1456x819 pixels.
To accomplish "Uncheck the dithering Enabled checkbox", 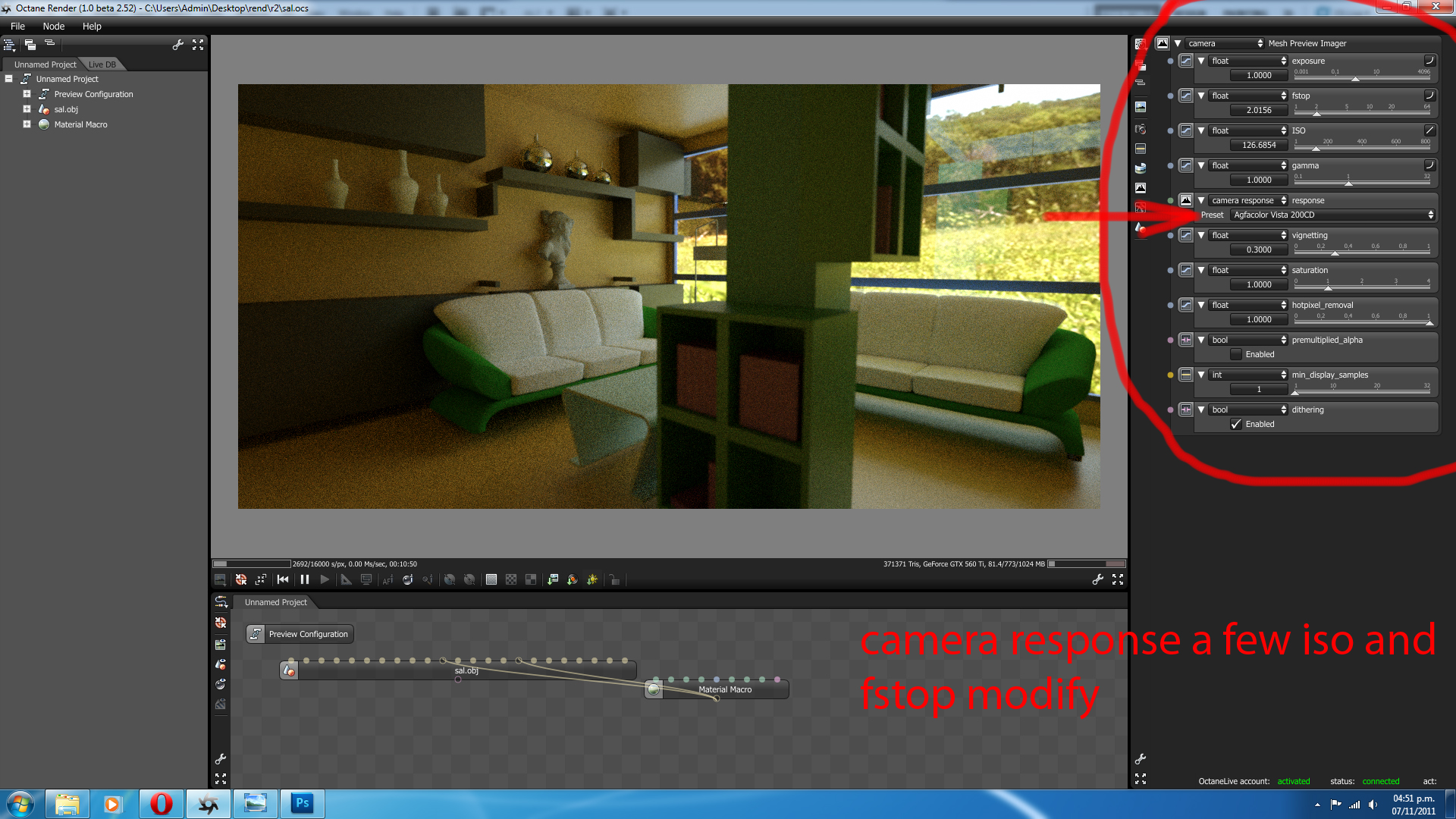I will pyautogui.click(x=1236, y=424).
